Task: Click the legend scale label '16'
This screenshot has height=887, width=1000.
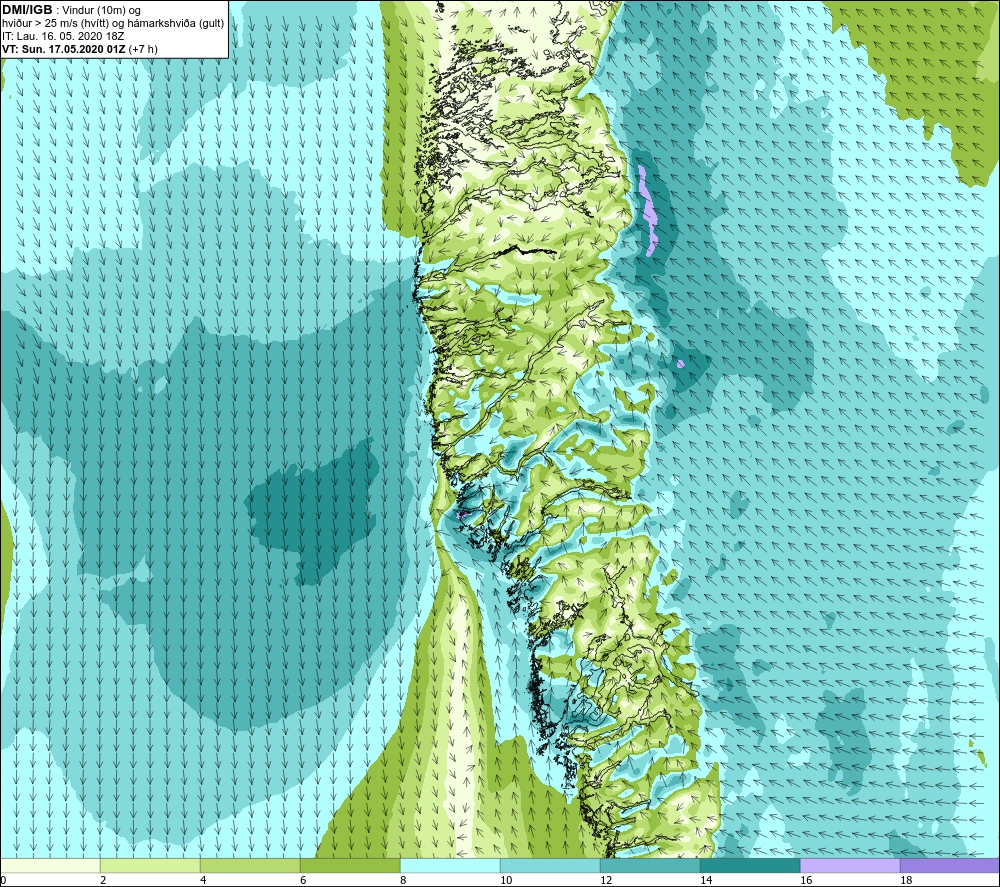Action: (806, 880)
